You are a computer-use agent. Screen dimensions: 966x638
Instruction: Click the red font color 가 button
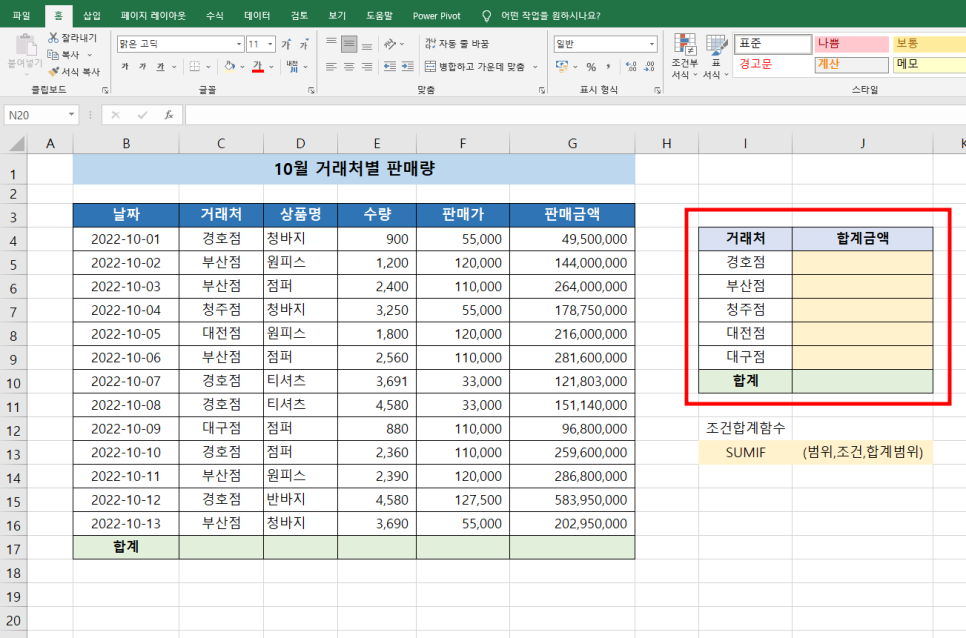tap(258, 67)
